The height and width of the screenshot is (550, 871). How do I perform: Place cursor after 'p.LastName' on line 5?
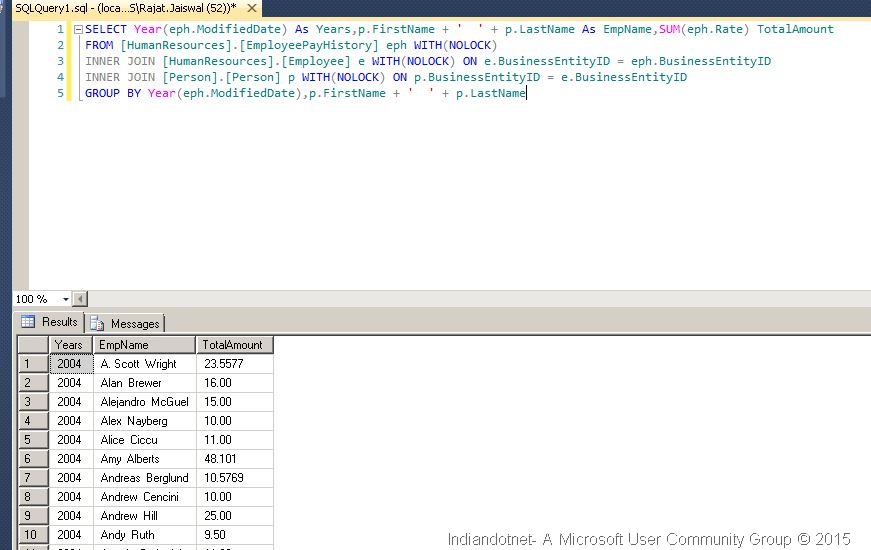coord(526,93)
